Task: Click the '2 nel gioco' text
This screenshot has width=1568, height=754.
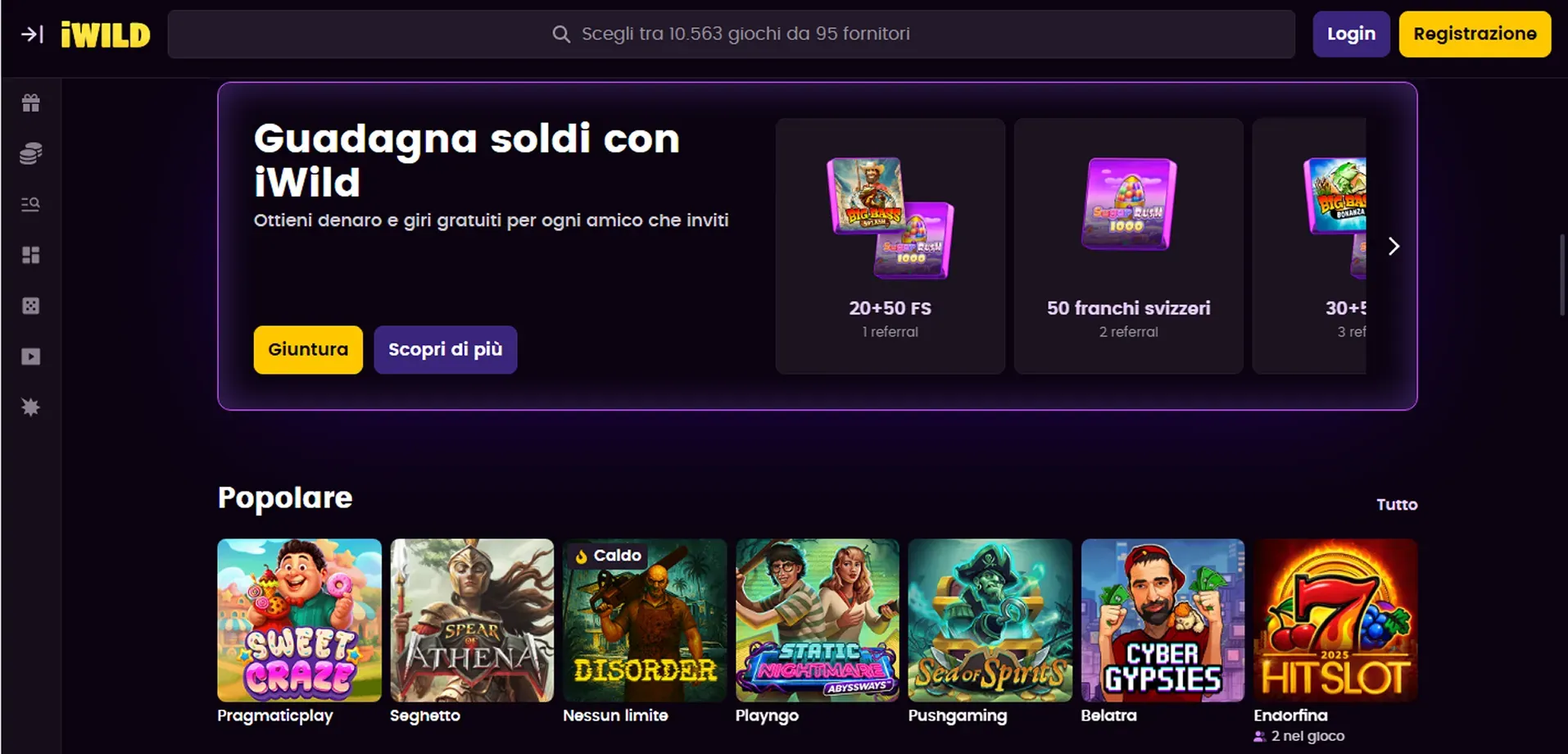Action: point(1307,737)
